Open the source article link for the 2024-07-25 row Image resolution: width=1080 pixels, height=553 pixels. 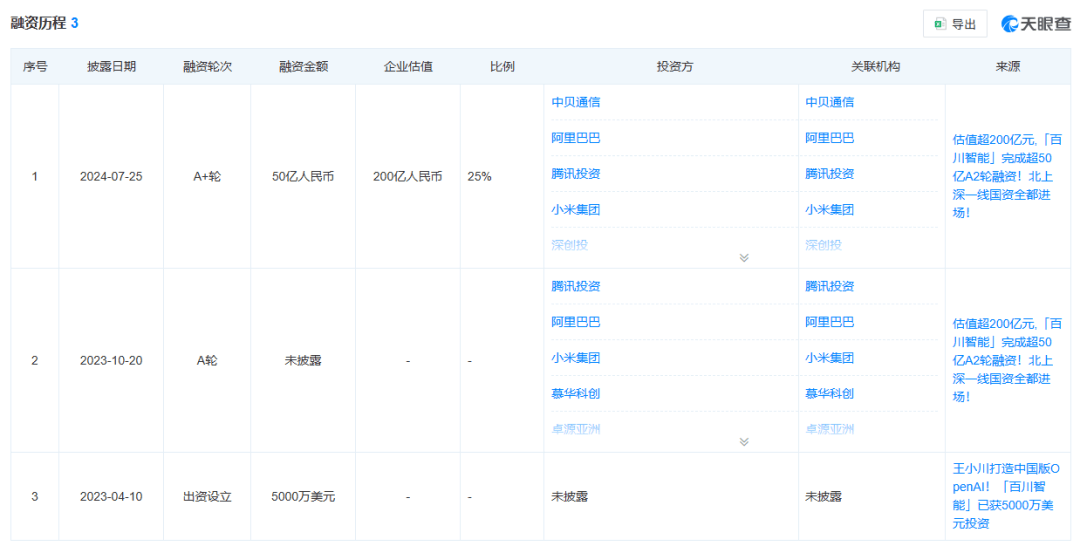1006,176
